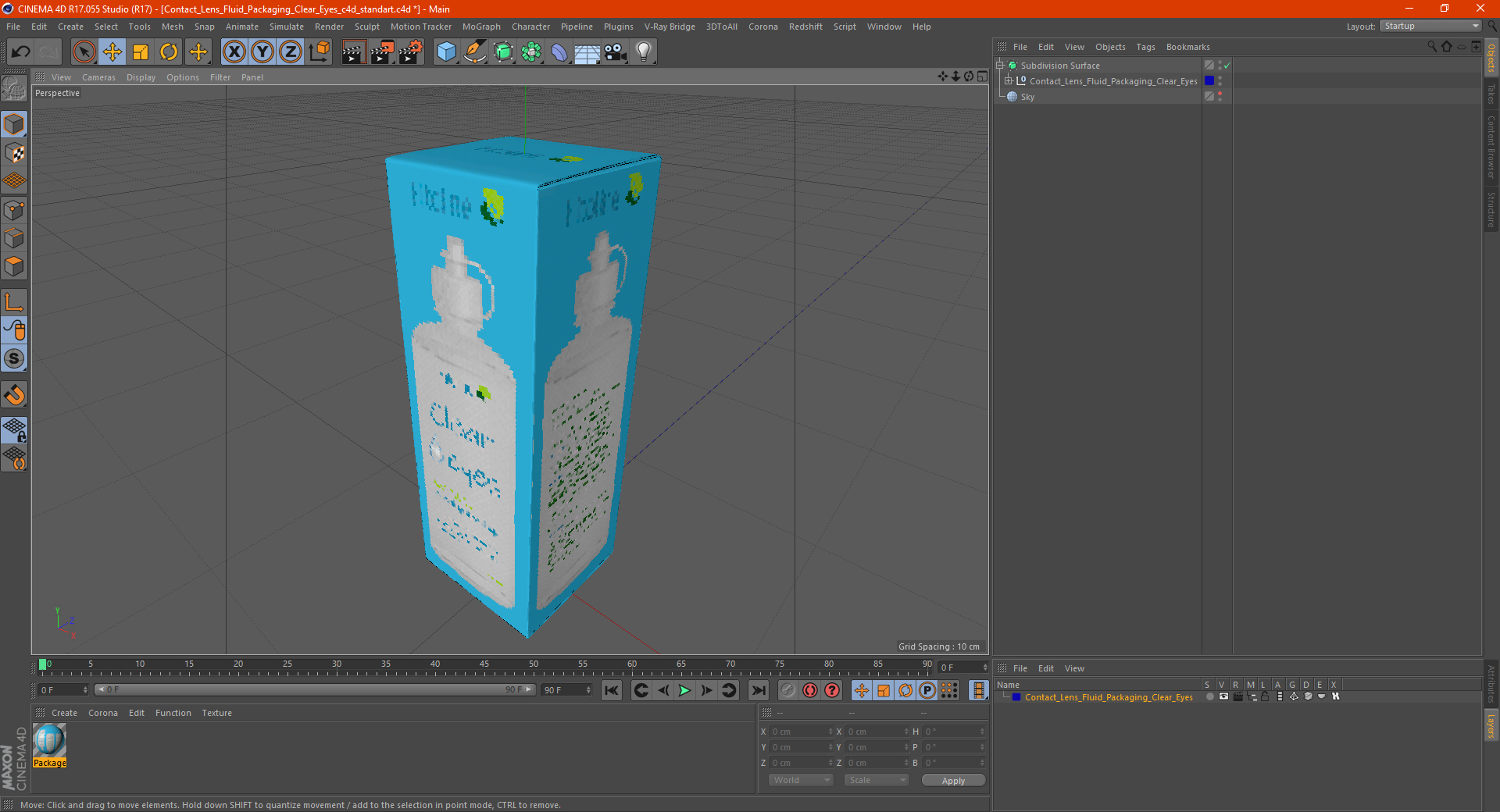Switch to Edges mode in left sidebar
The width and height of the screenshot is (1500, 812).
coord(14,238)
